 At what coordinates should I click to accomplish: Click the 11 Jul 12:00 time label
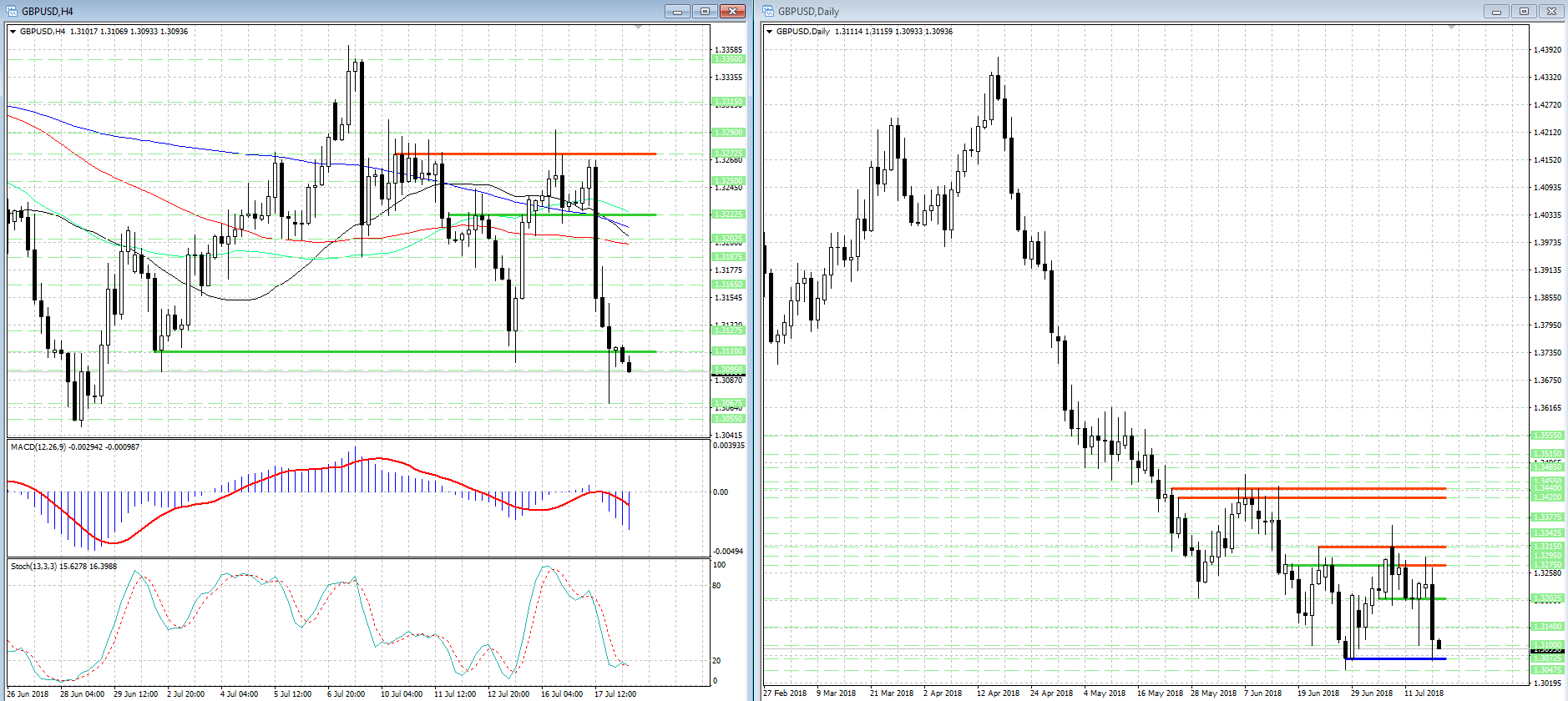[x=455, y=693]
